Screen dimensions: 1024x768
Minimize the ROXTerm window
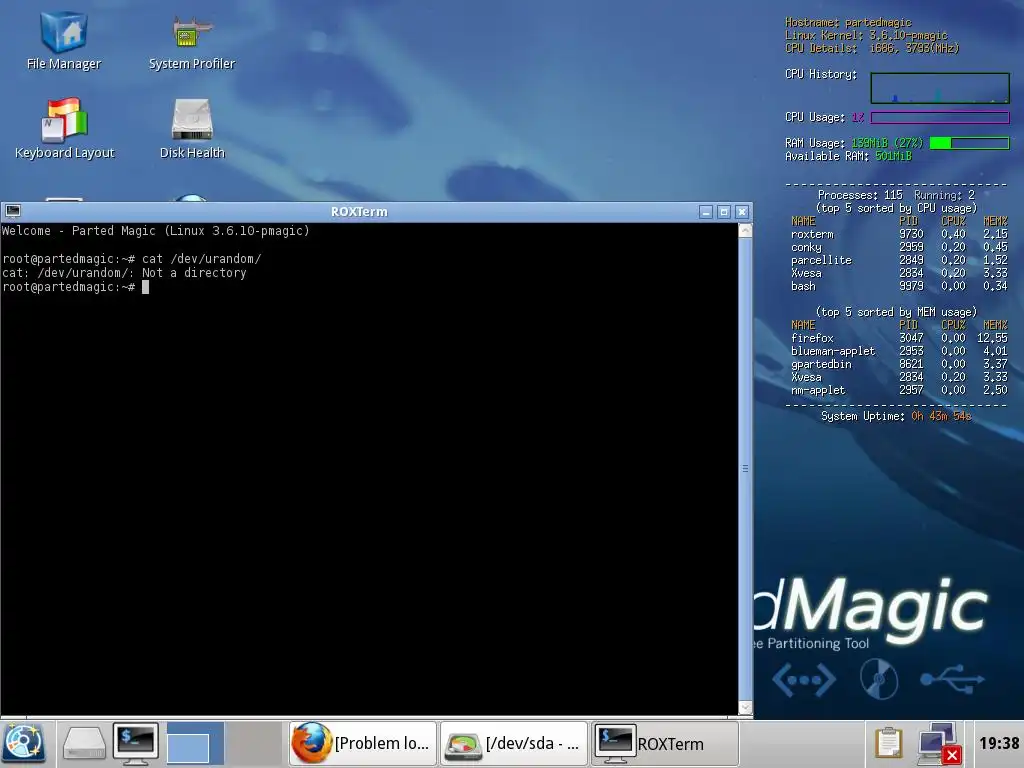tap(706, 212)
